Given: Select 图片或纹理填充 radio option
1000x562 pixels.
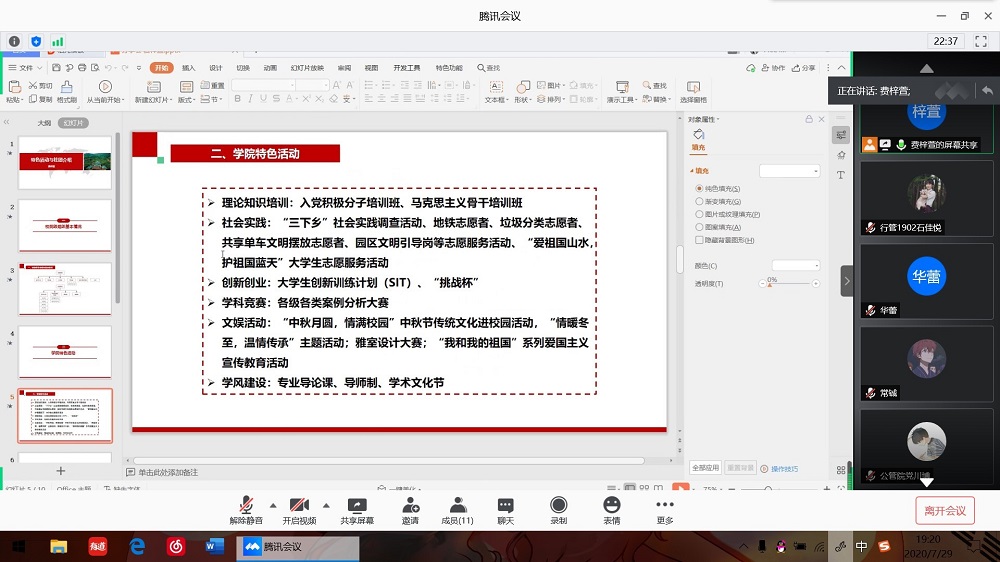Looking at the screenshot, I should (699, 214).
